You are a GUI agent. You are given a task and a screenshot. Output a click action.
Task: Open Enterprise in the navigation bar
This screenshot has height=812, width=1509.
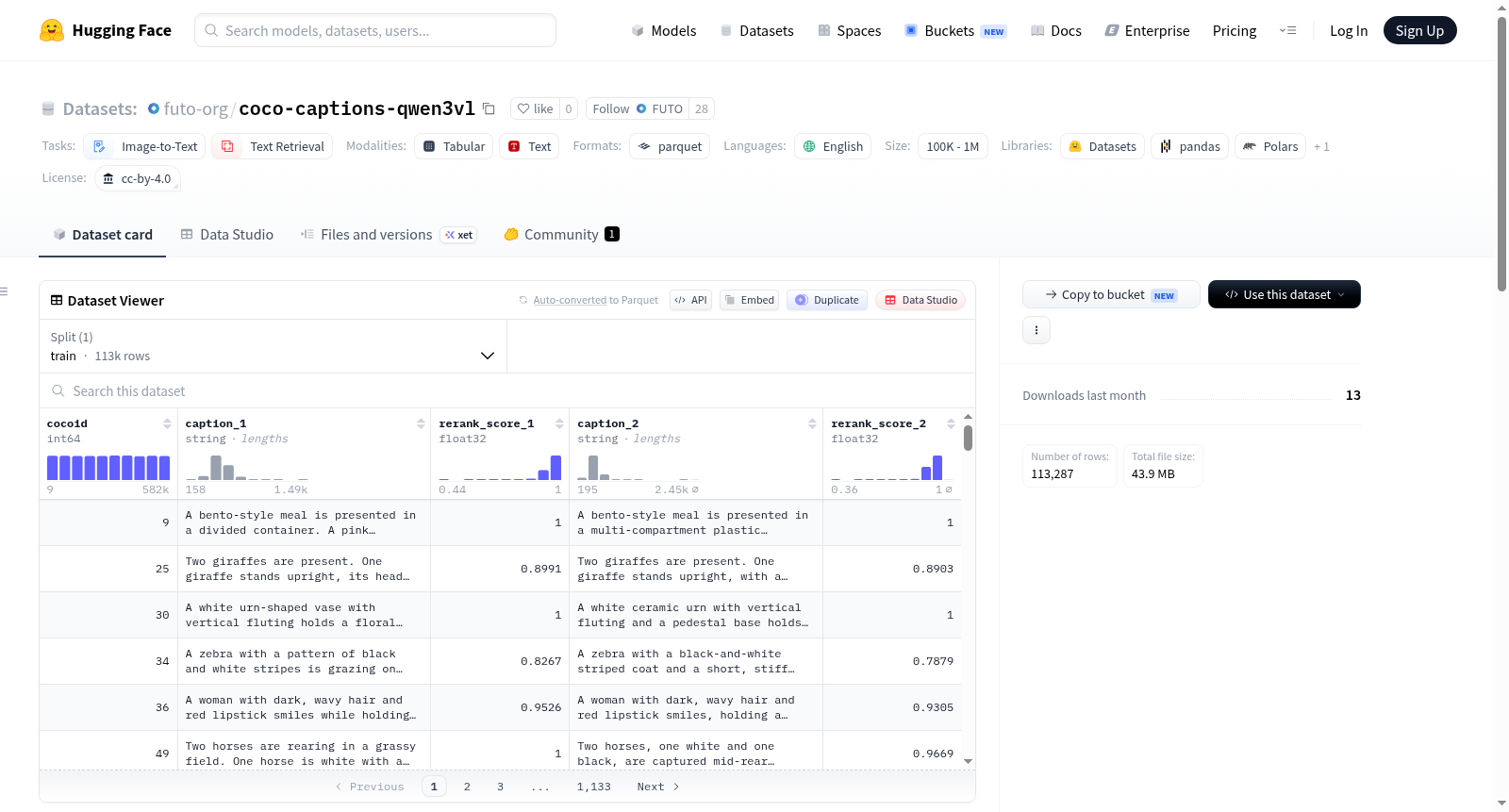1147,30
